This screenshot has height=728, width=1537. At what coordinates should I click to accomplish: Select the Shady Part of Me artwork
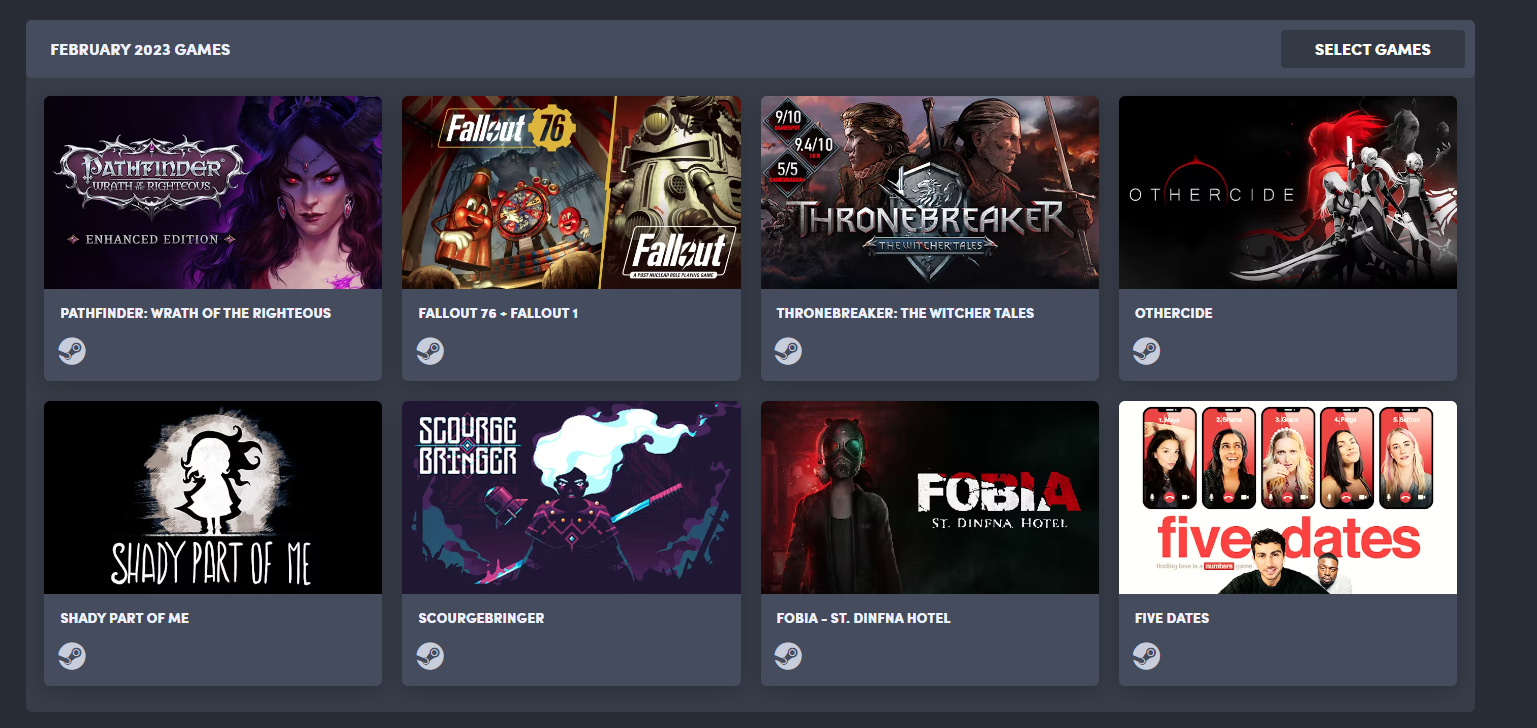[213, 497]
